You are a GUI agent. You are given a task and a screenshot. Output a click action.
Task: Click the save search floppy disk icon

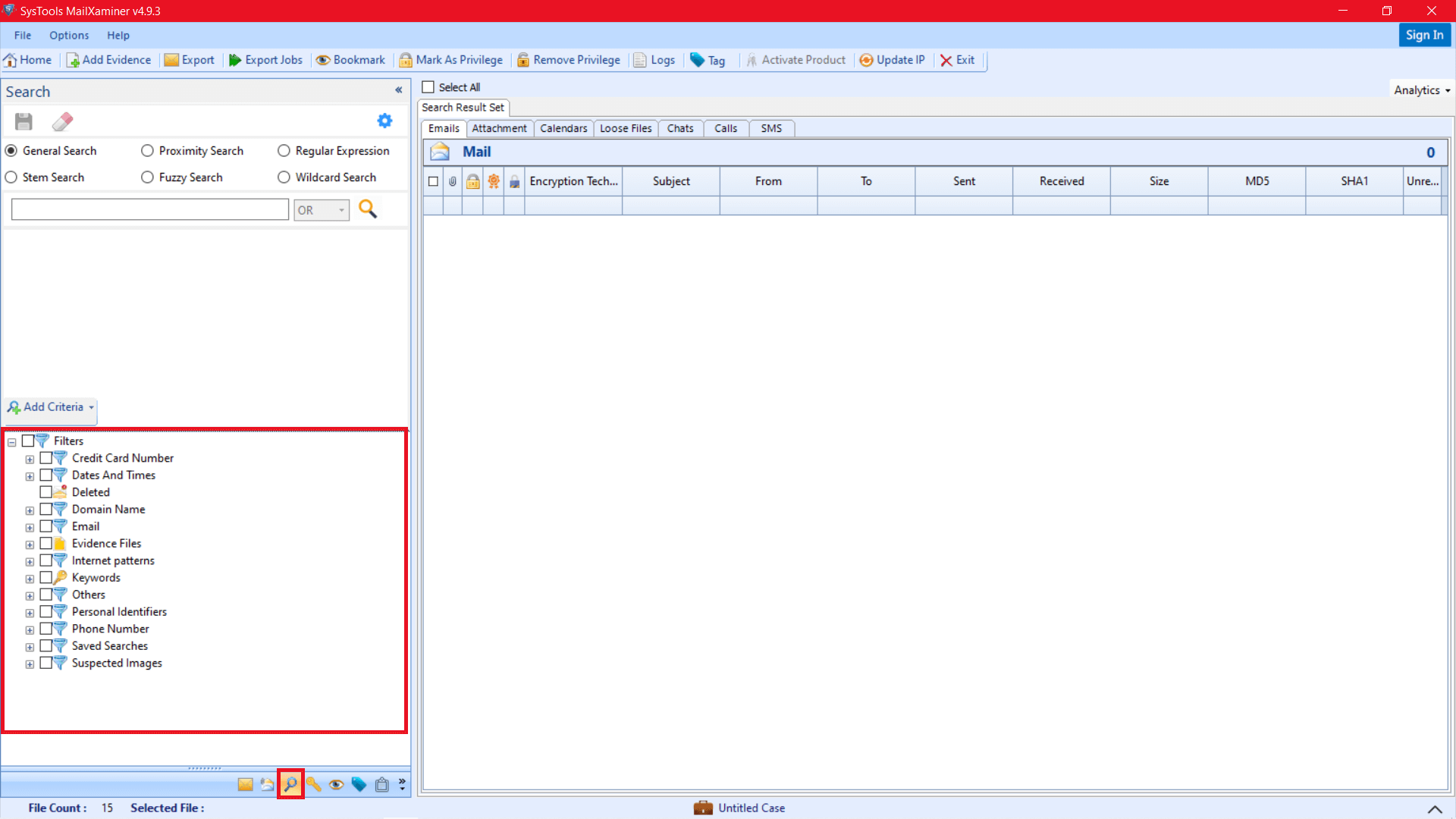(24, 121)
